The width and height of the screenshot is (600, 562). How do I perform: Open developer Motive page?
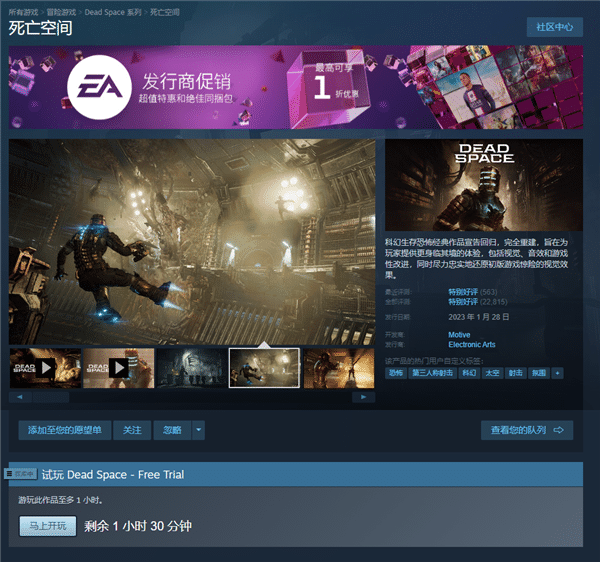coord(459,335)
